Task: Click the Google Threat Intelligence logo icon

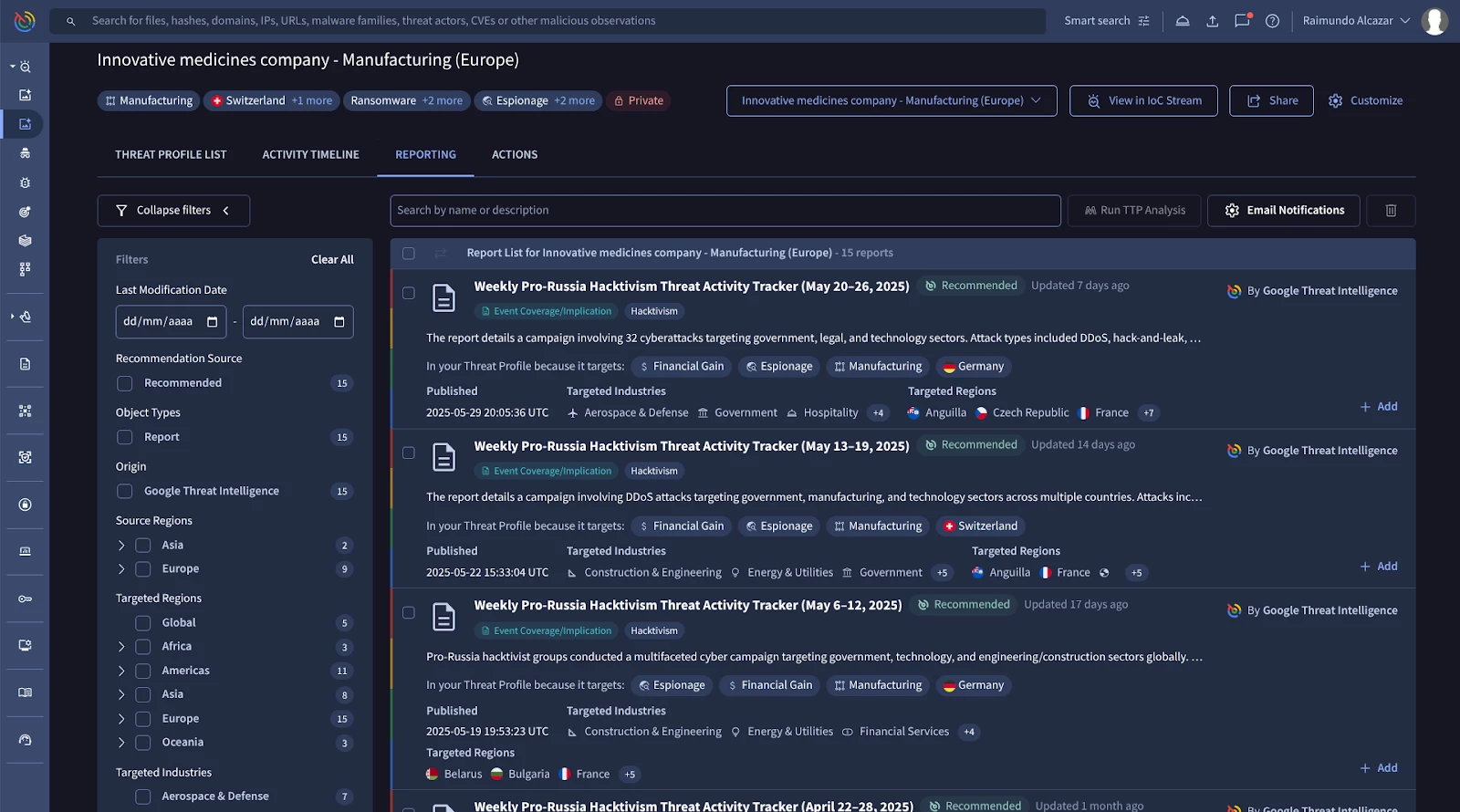Action: coord(25,20)
